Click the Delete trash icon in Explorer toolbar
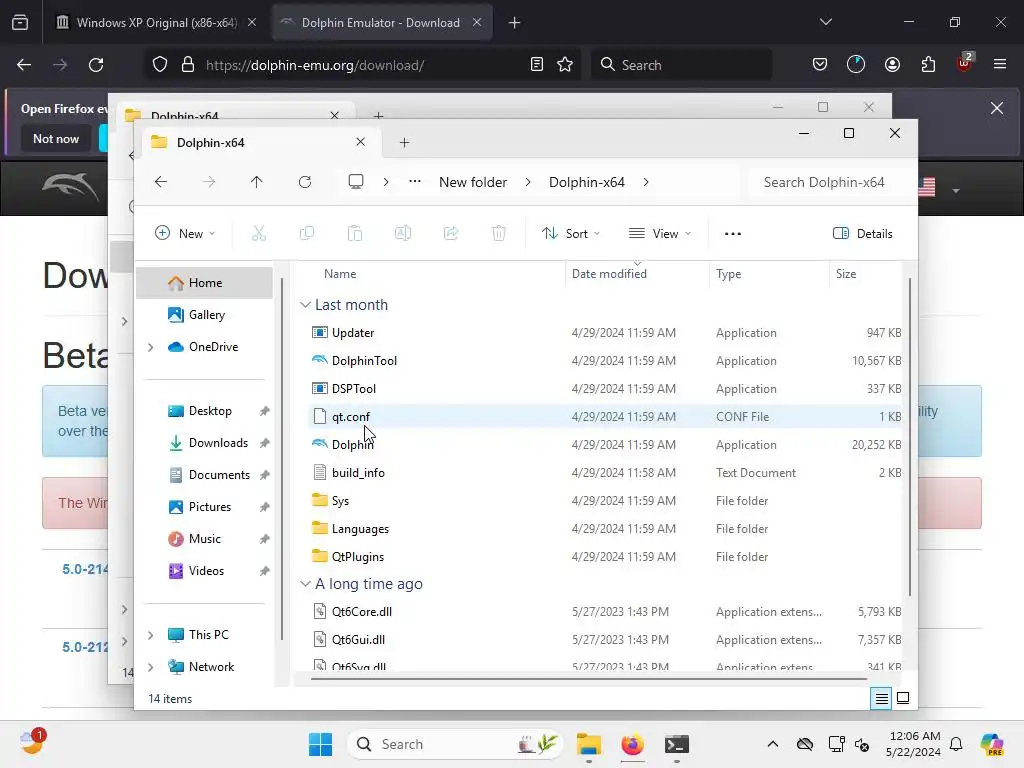 (x=499, y=233)
